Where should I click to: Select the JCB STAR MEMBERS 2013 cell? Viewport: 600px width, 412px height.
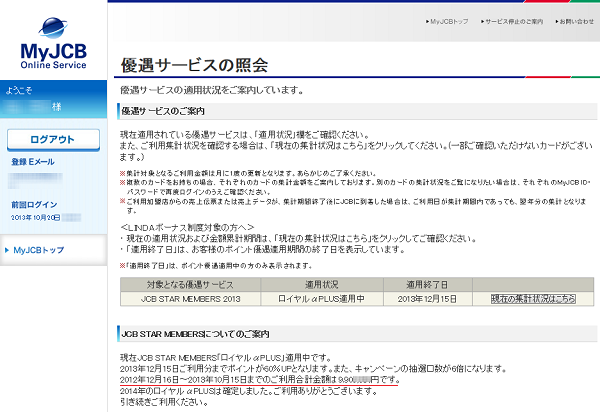(191, 299)
